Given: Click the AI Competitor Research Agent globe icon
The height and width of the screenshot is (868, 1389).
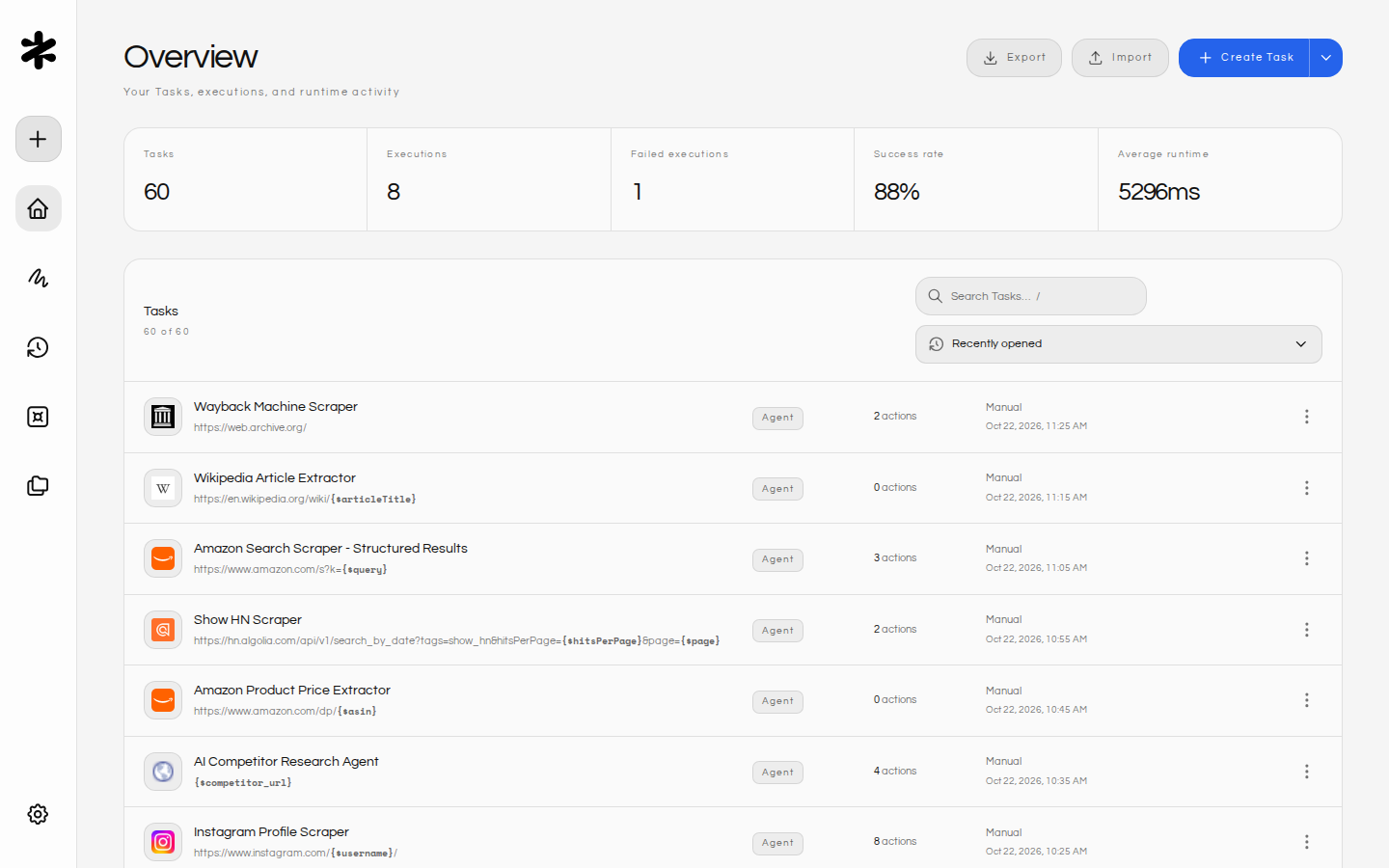Looking at the screenshot, I should pyautogui.click(x=163, y=772).
